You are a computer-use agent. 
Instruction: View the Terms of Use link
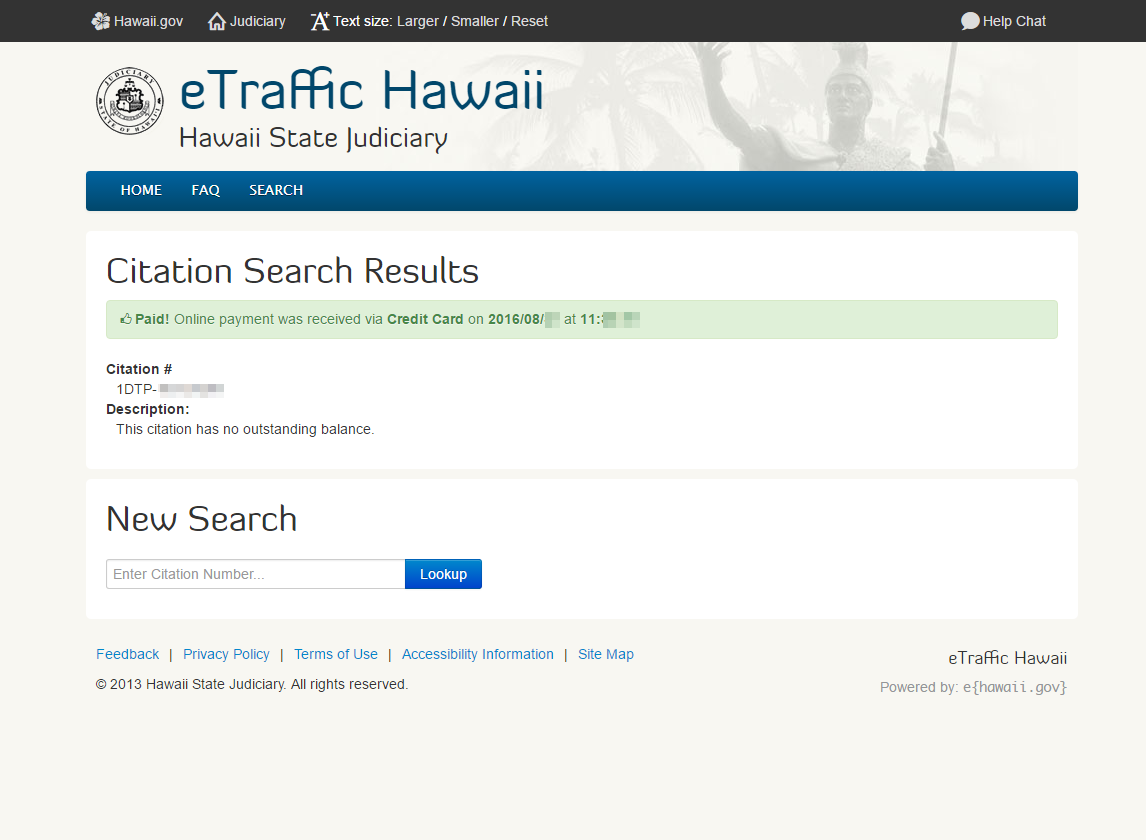tap(336, 654)
